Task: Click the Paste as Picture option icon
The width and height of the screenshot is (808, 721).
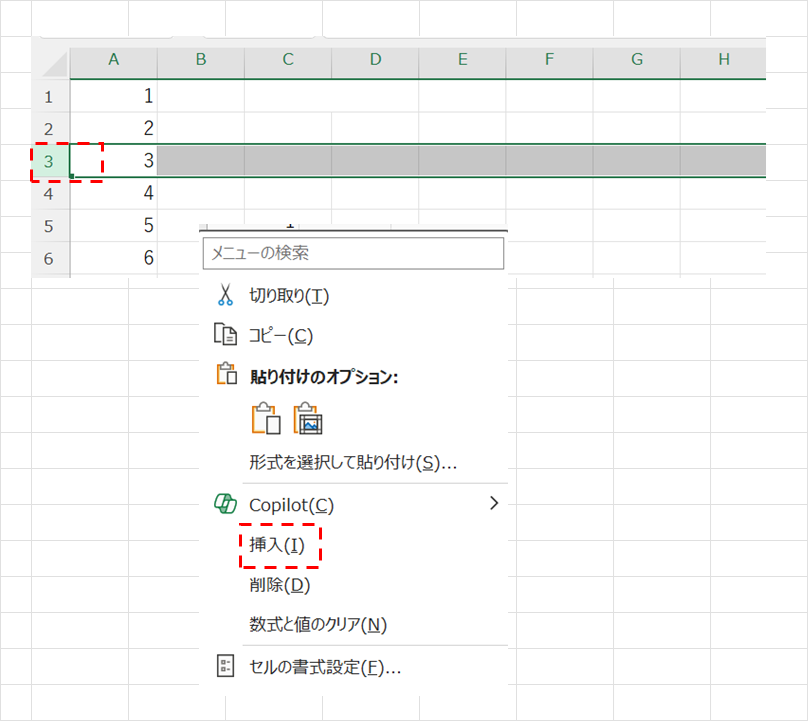Action: 308,419
